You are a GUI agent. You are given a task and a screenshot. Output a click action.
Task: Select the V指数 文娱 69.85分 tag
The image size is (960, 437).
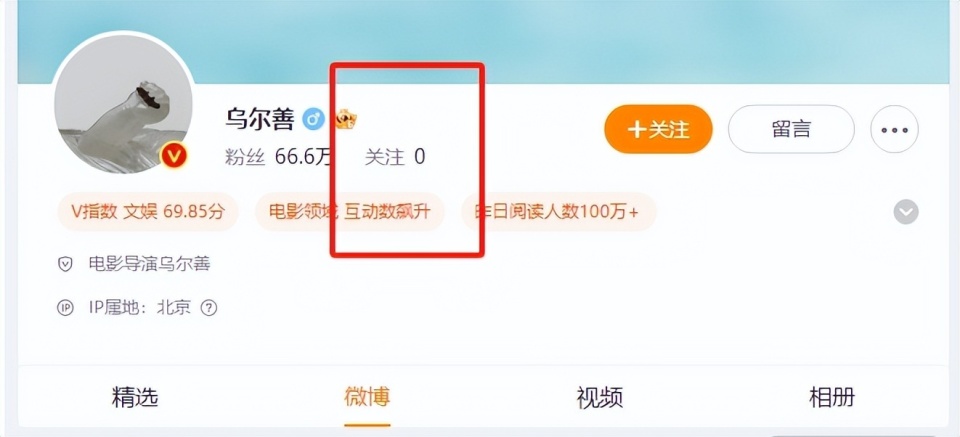[148, 212]
